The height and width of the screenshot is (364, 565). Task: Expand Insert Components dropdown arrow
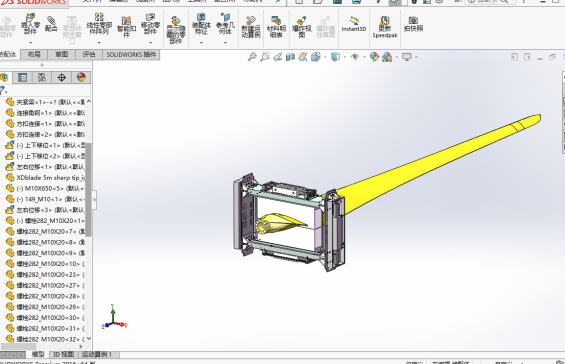[30, 43]
